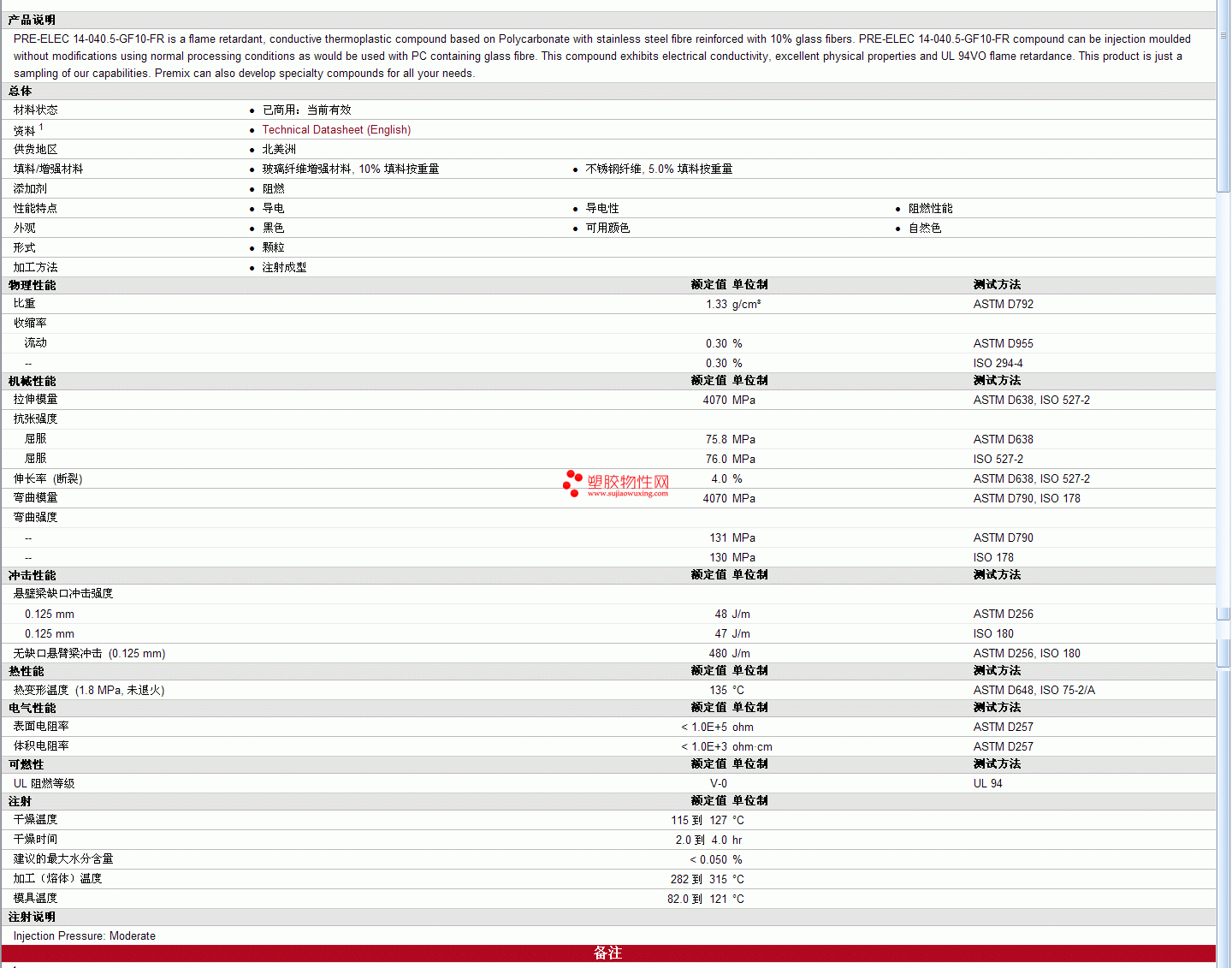The image size is (1232, 968).
Task: Select the 玻璃纤维增强材料 10% filler entry
Action: tap(351, 169)
